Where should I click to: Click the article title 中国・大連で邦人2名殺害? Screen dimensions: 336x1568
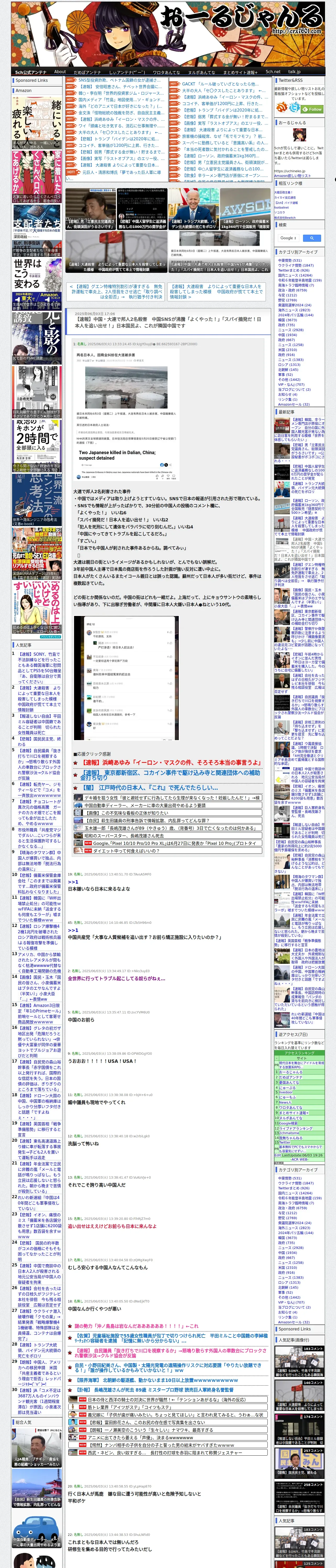pos(168,322)
